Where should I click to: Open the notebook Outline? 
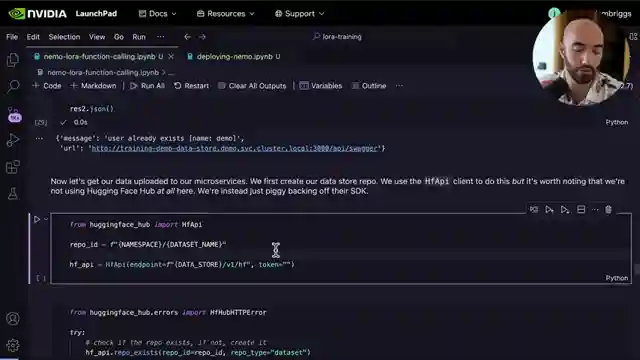click(369, 86)
